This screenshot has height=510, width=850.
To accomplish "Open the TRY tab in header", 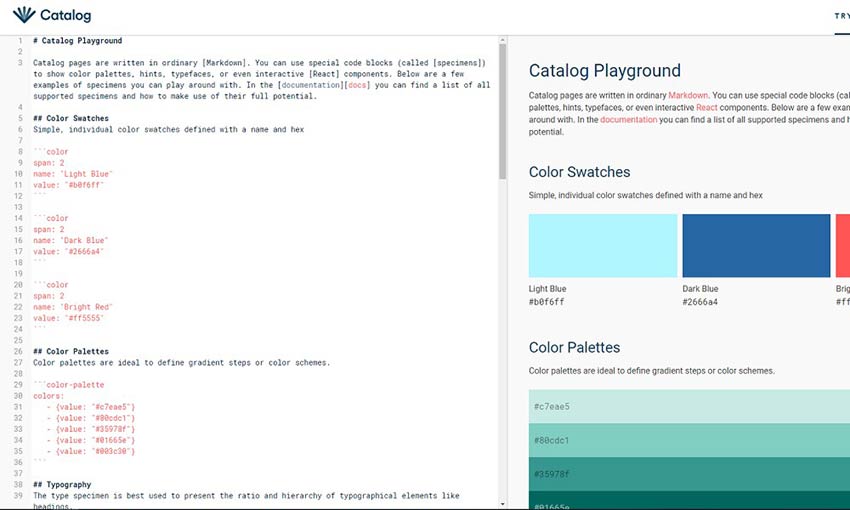I will (842, 16).
